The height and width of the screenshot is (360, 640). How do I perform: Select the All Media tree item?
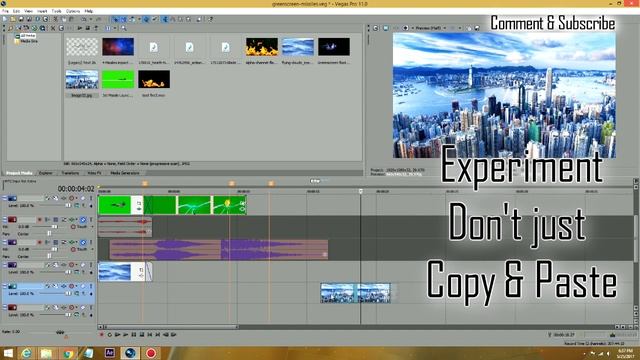(28, 36)
